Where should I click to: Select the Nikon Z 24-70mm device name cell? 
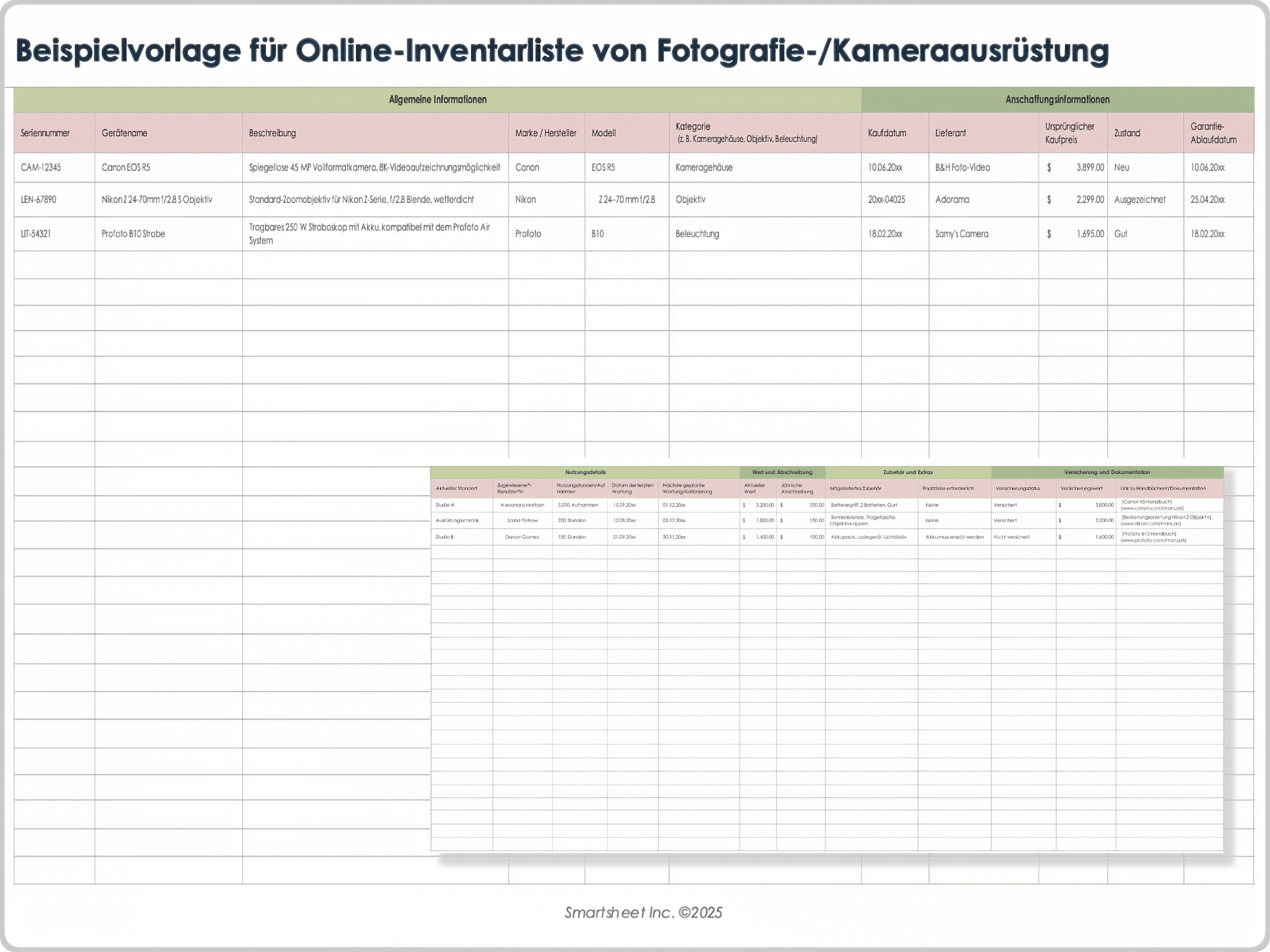157,200
